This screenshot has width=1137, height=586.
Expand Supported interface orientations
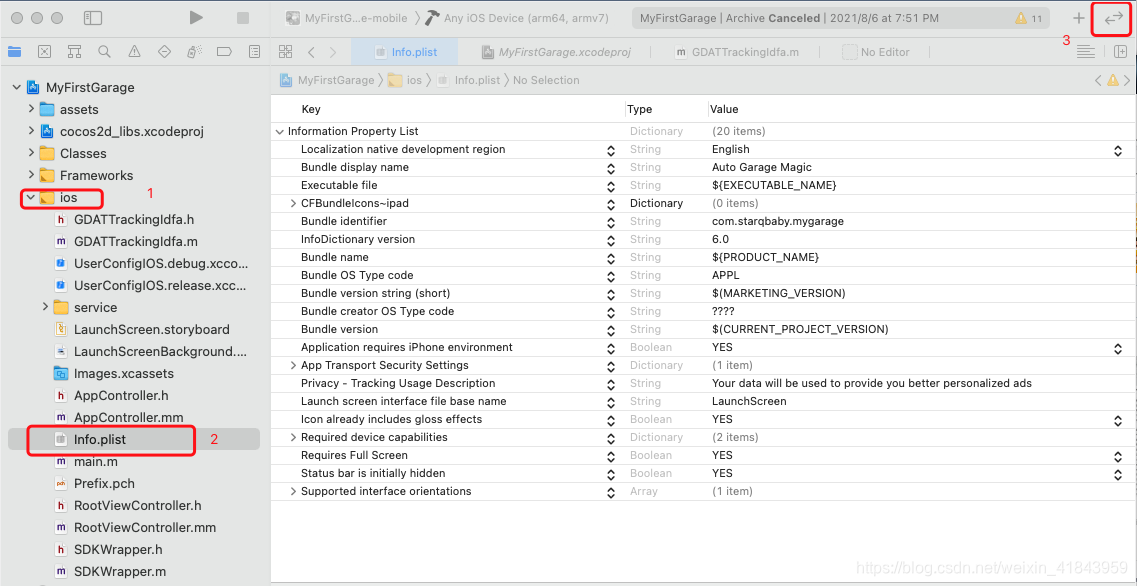(294, 491)
